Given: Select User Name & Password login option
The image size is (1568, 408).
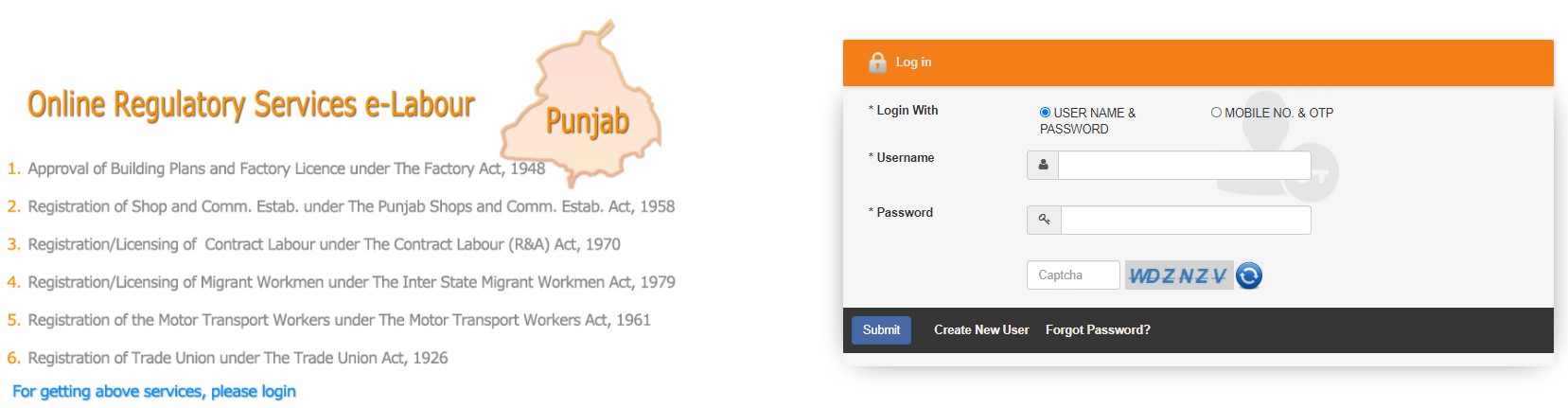Looking at the screenshot, I should pyautogui.click(x=1045, y=113).
